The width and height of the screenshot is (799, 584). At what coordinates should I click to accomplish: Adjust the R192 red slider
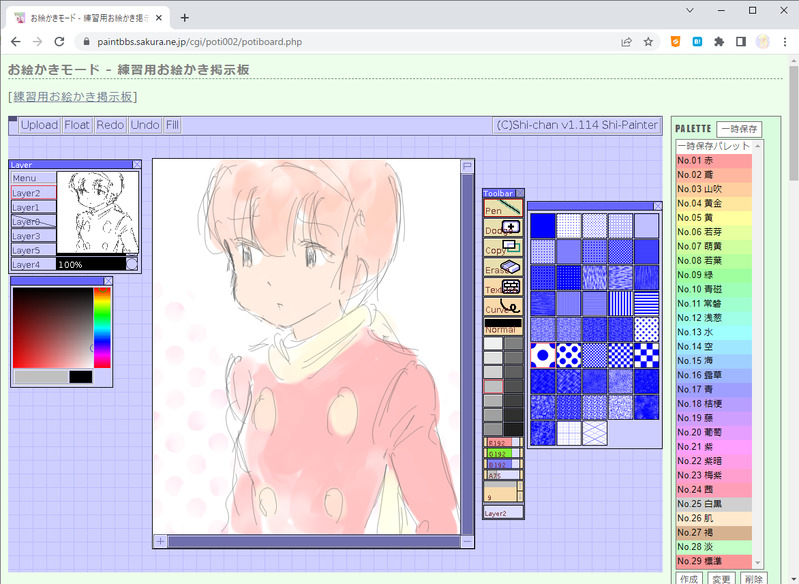pyautogui.click(x=503, y=442)
